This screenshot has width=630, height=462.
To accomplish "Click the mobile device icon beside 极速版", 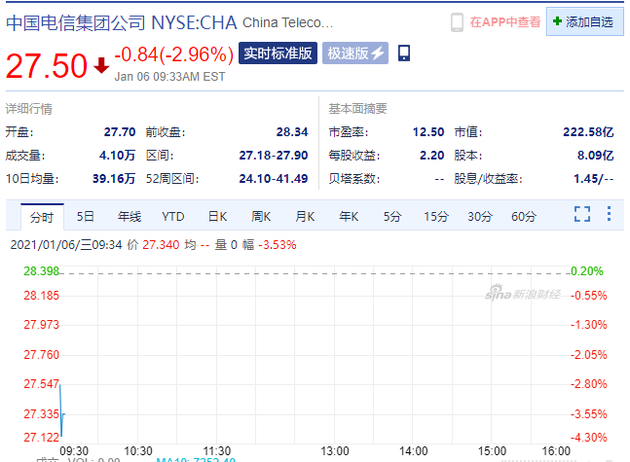I will tap(404, 53).
